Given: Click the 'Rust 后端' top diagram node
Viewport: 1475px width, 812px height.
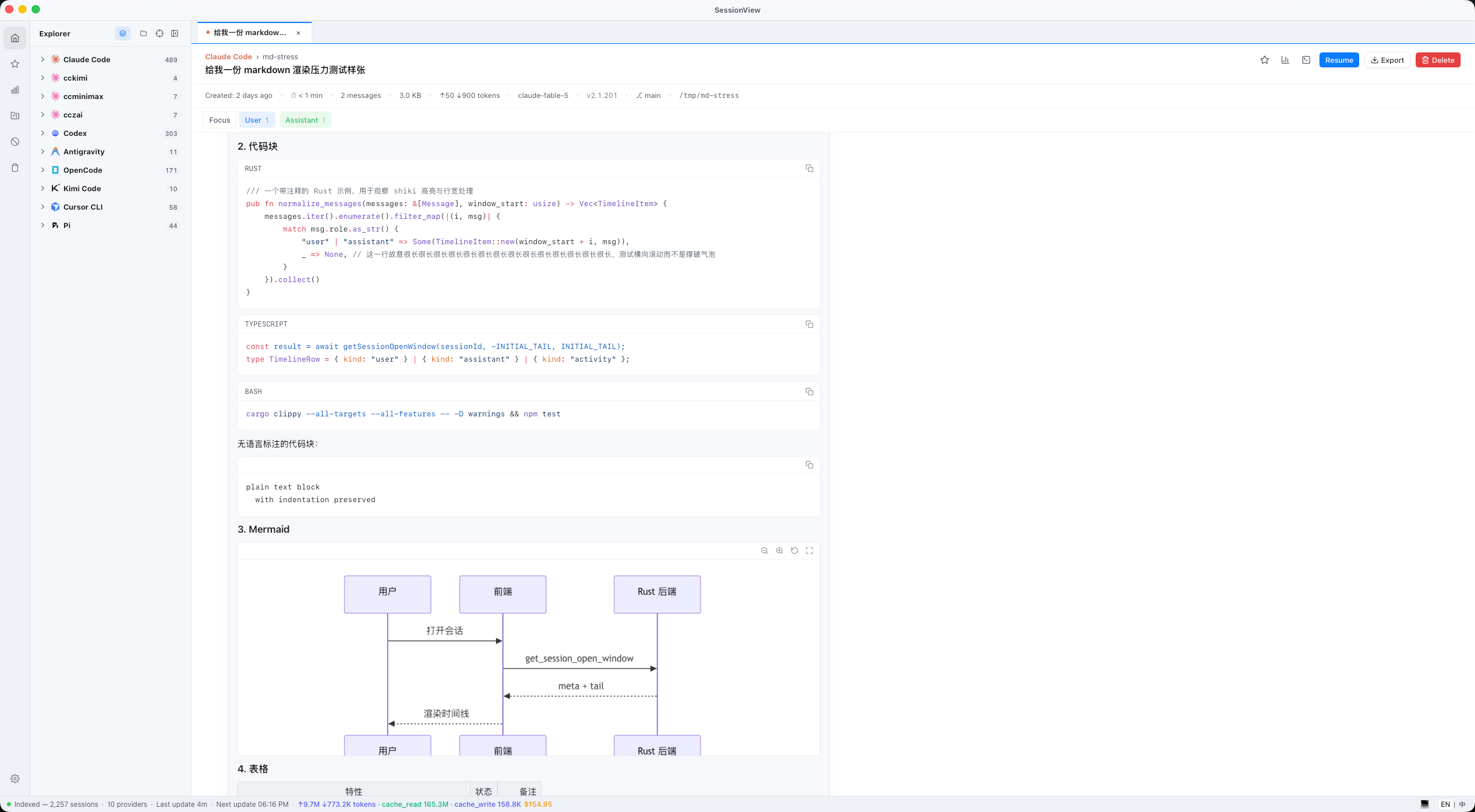Looking at the screenshot, I should 657,594.
